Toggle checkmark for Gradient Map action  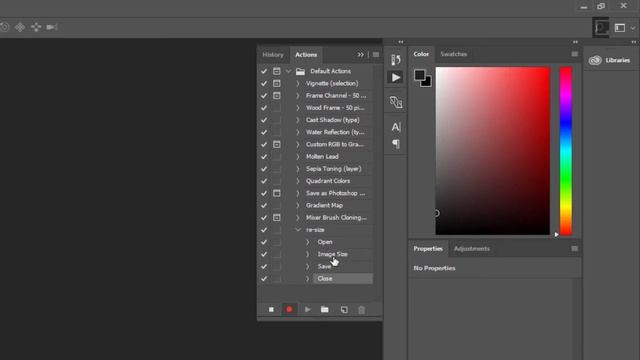(264, 205)
